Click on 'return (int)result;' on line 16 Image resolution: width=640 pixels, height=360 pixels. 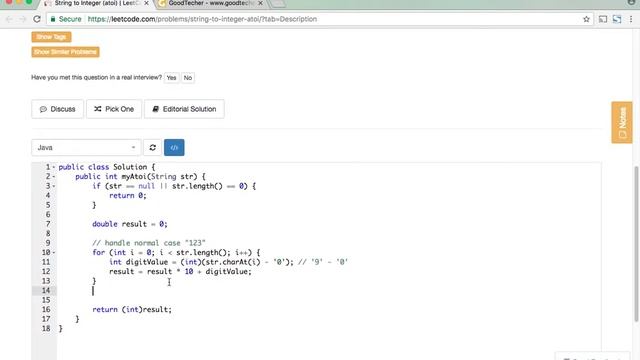[x=132, y=309]
